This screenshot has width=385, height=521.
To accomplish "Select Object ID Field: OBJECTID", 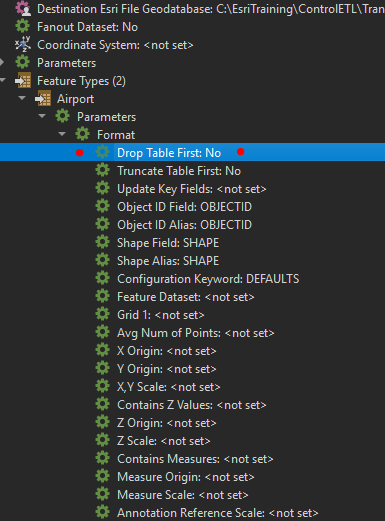I will click(x=184, y=207).
